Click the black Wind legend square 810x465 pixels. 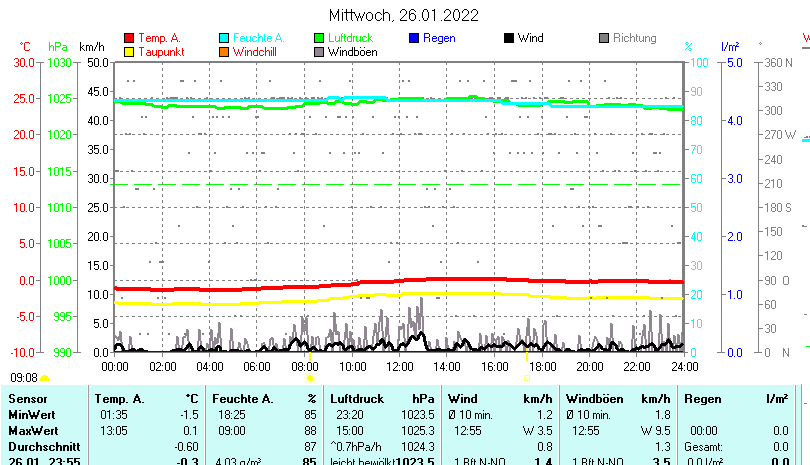pyautogui.click(x=509, y=38)
